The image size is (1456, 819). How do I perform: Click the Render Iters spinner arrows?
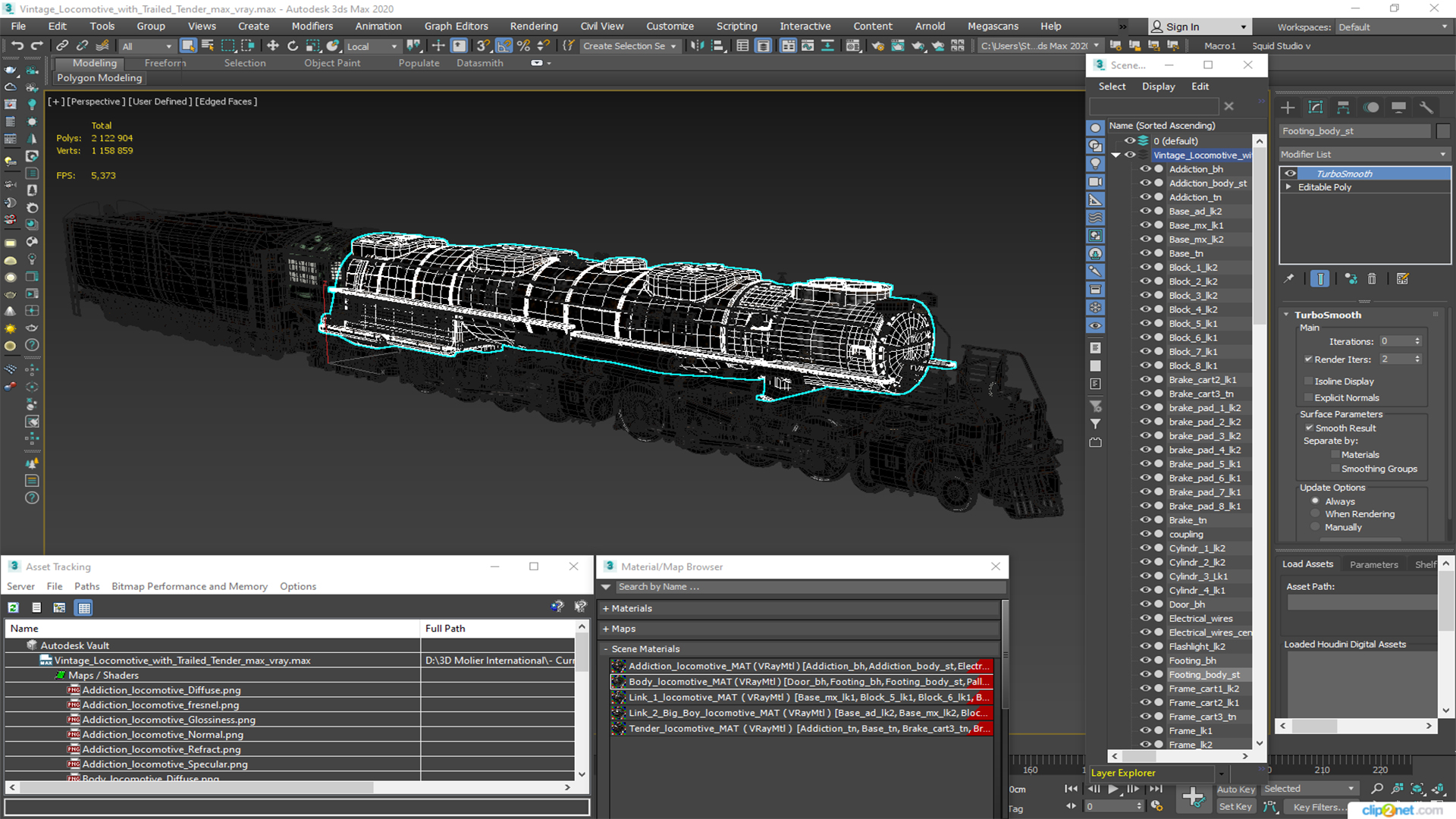click(1417, 359)
